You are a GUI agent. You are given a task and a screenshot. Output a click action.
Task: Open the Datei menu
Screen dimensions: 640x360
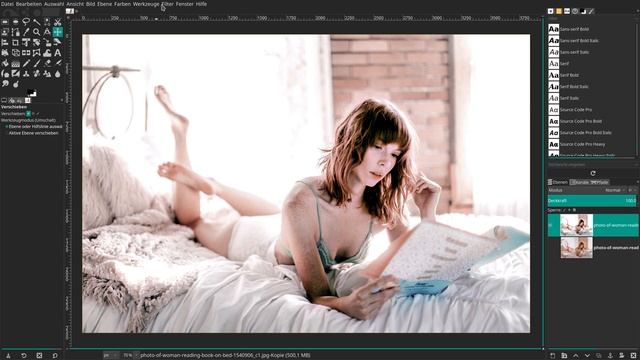click(7, 4)
